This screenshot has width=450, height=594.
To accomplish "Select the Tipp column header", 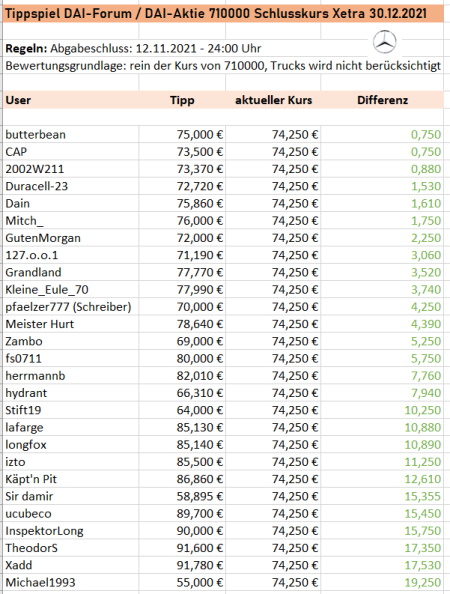I will coord(182,100).
